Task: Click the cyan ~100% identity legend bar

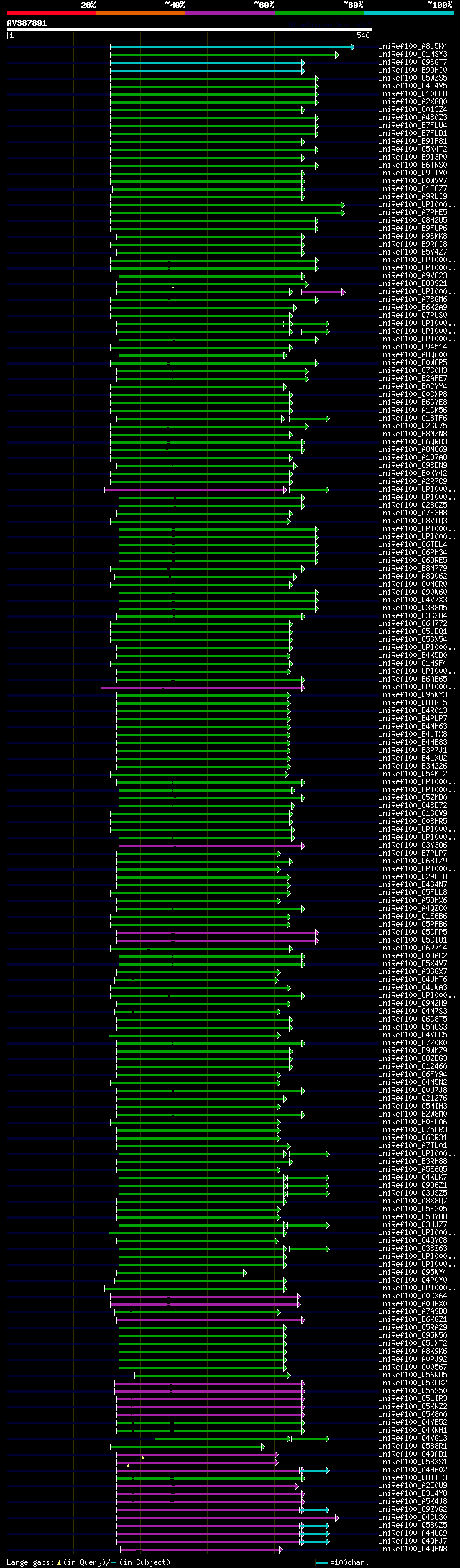Action: pyautogui.click(x=408, y=12)
